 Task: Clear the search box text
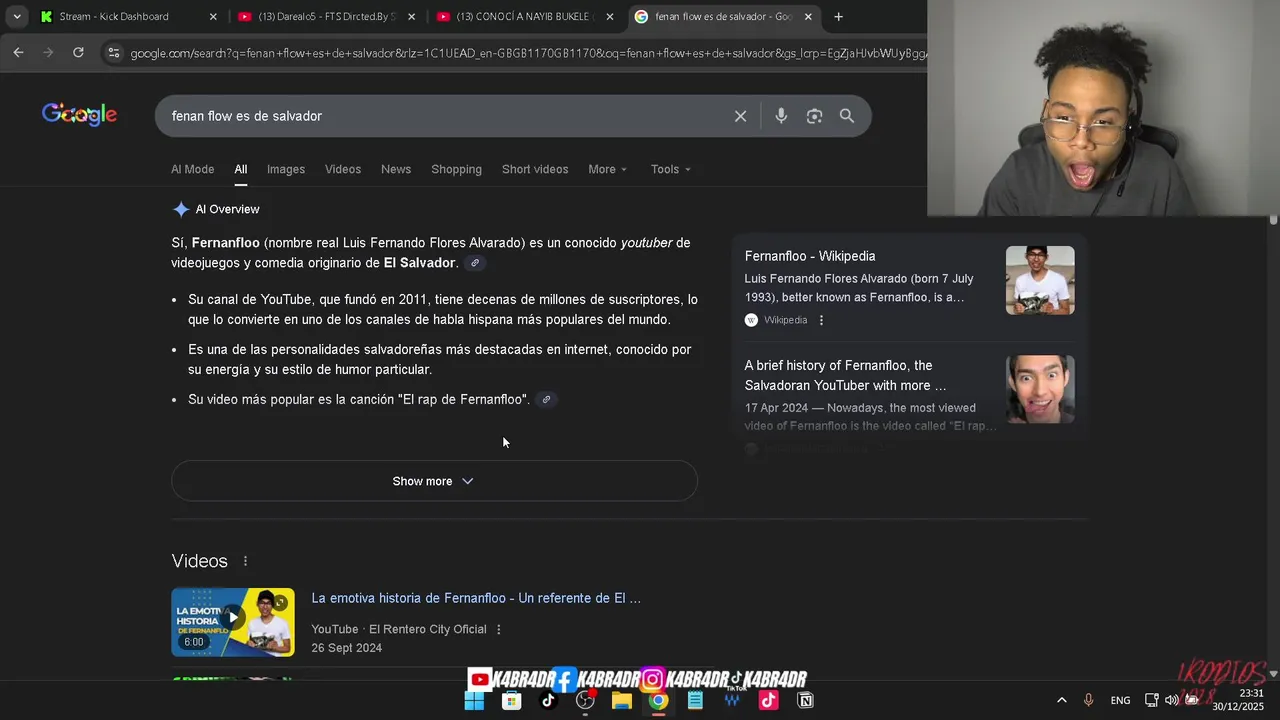(740, 116)
